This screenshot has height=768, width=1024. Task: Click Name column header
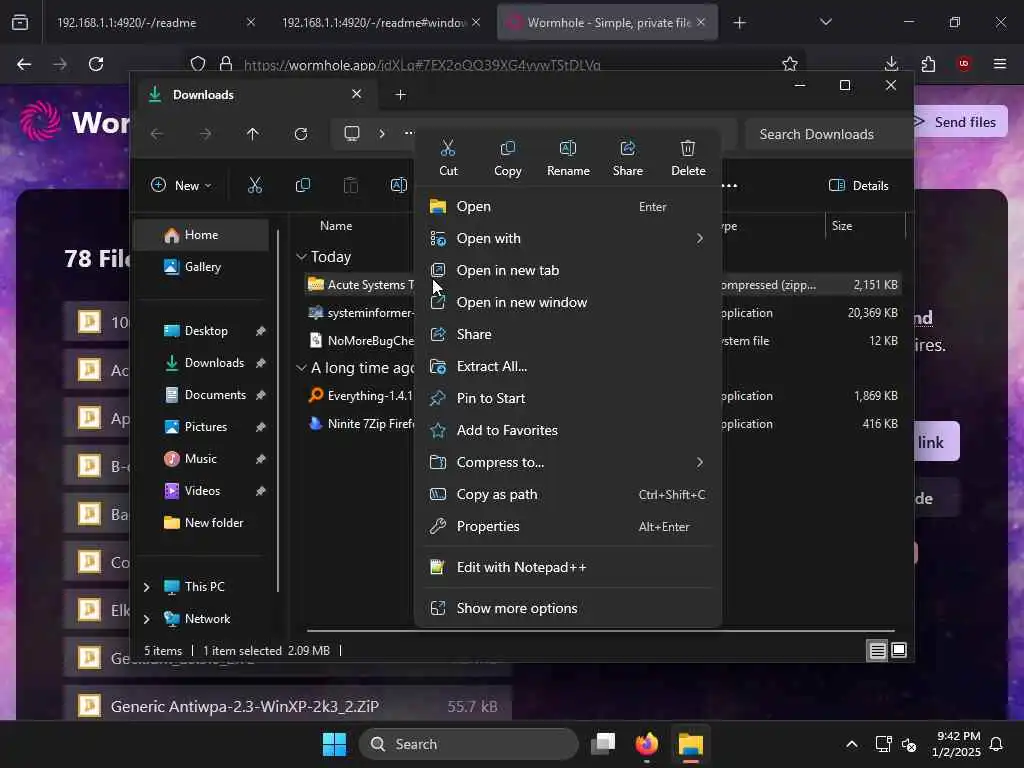tap(336, 226)
